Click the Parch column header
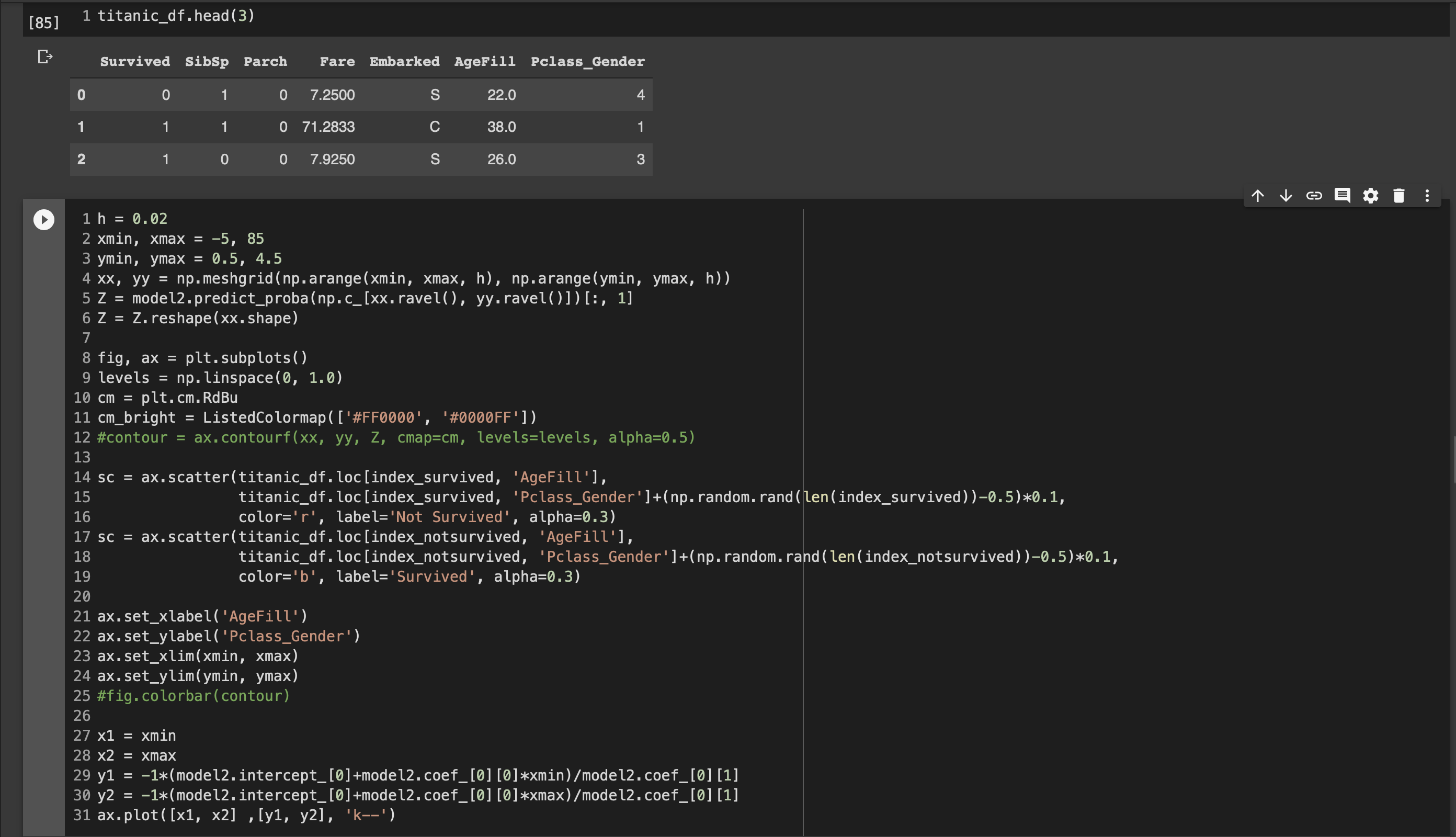 click(266, 62)
